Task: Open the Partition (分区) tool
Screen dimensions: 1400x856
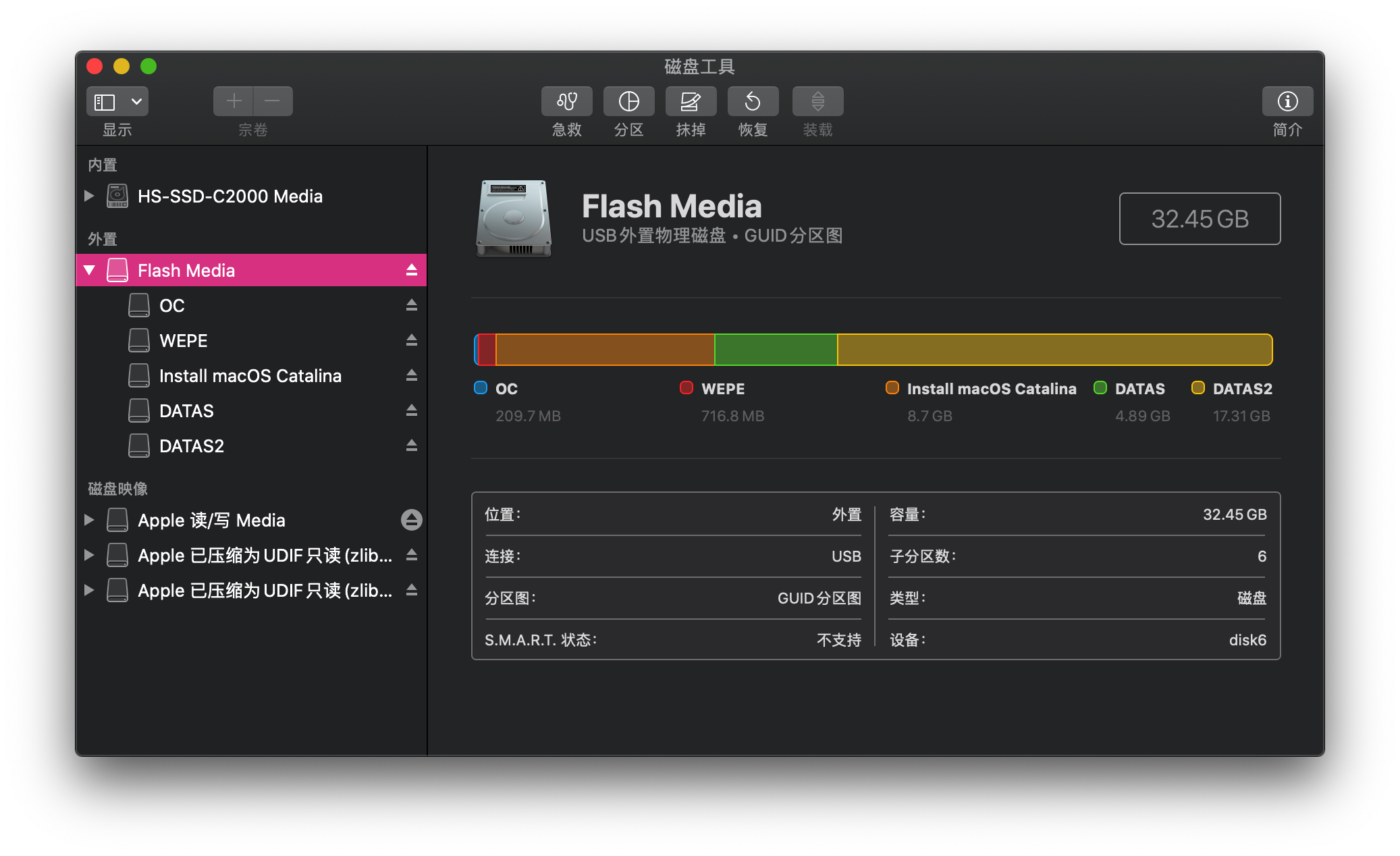Action: click(628, 101)
